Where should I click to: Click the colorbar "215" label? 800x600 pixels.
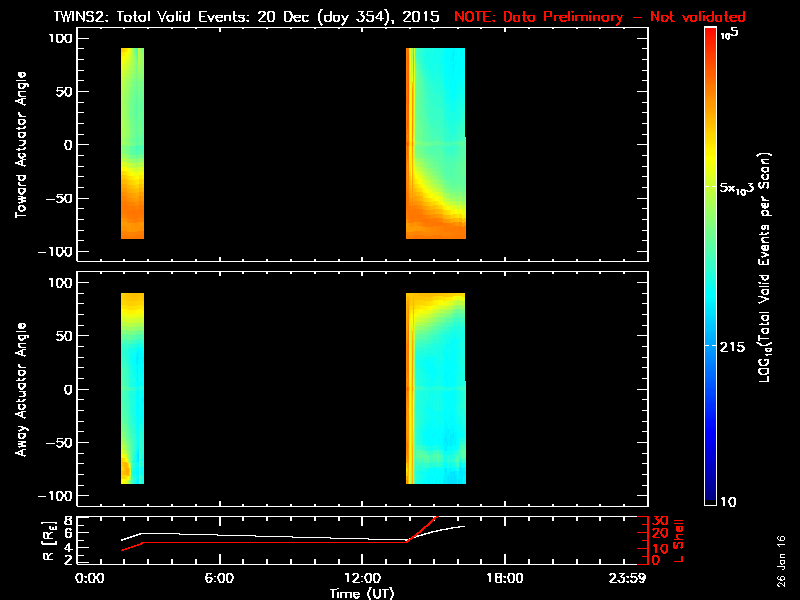732,347
